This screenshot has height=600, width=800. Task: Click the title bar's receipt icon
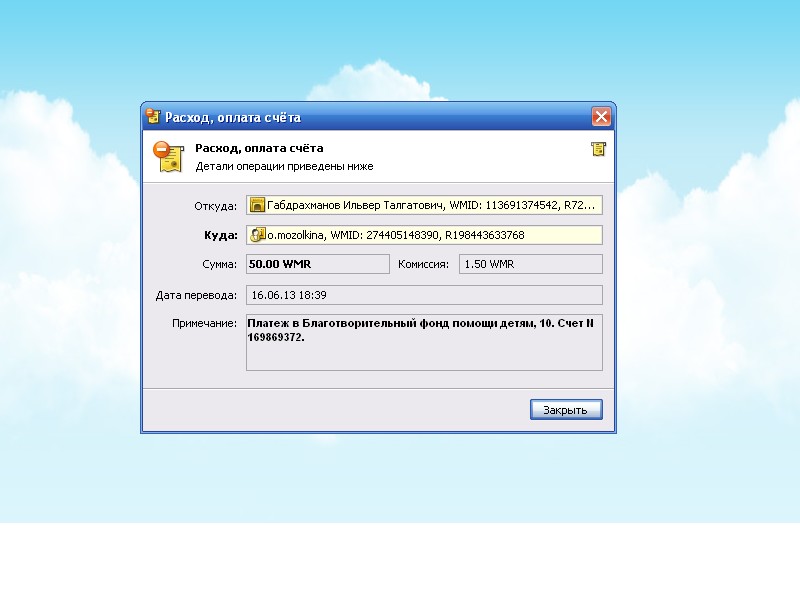[x=153, y=117]
